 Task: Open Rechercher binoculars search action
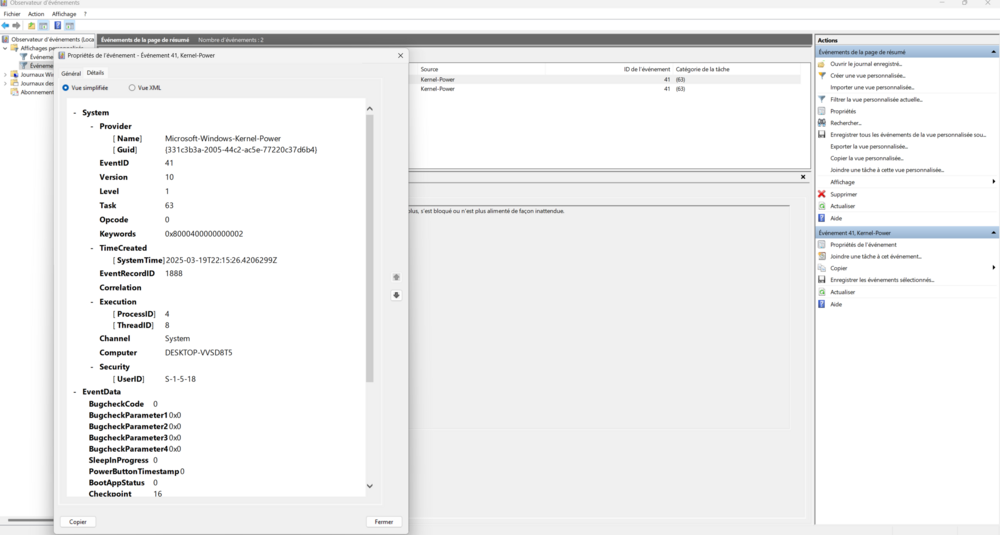click(x=822, y=123)
